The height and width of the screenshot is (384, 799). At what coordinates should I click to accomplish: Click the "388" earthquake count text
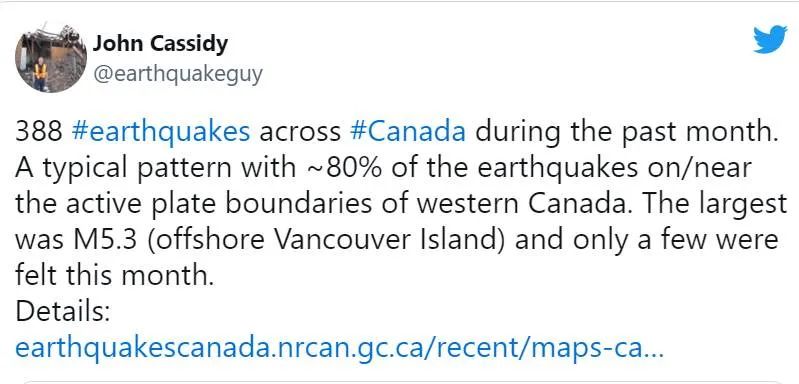coord(39,131)
